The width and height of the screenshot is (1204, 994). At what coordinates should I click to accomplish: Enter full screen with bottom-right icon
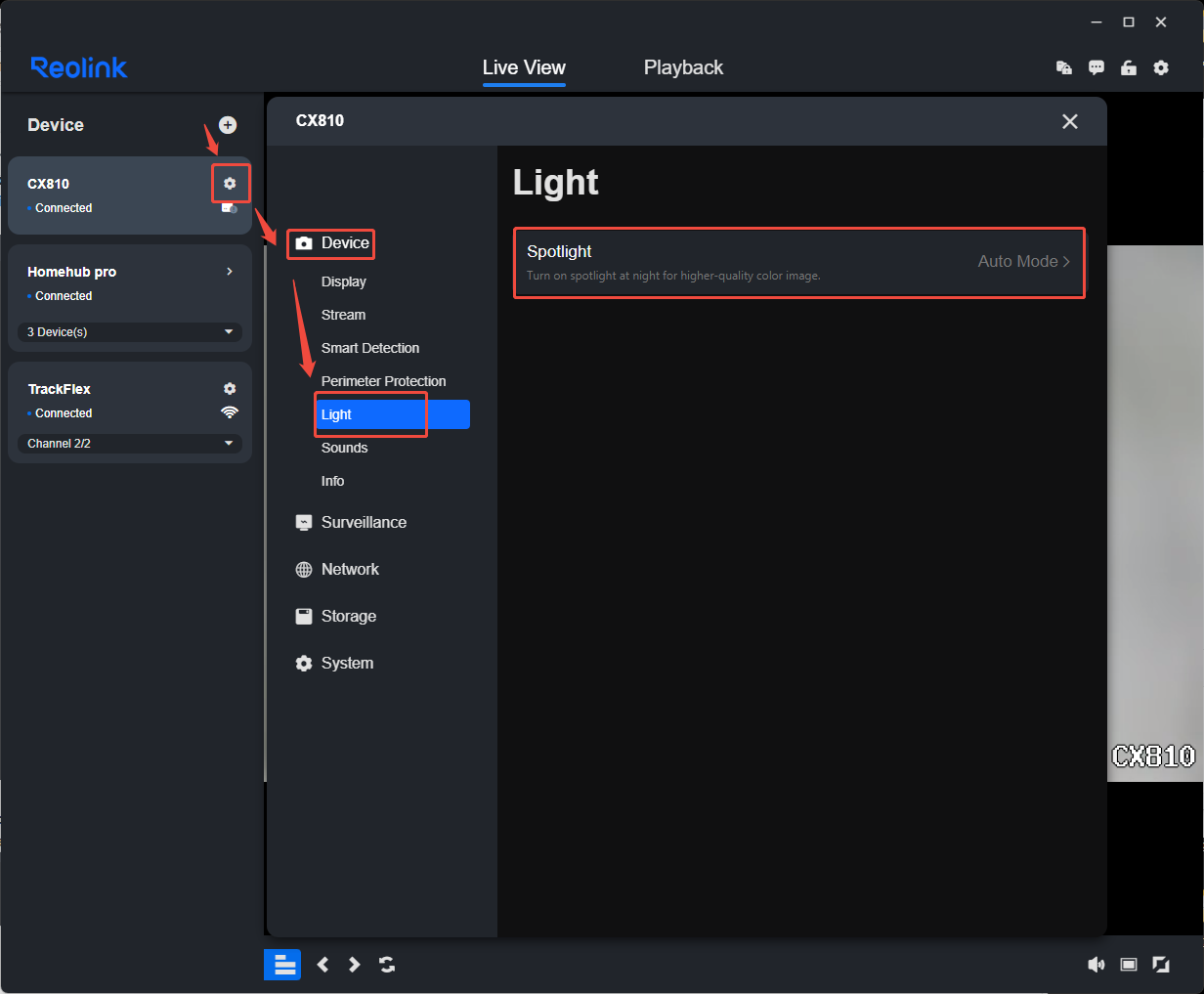point(1161,965)
